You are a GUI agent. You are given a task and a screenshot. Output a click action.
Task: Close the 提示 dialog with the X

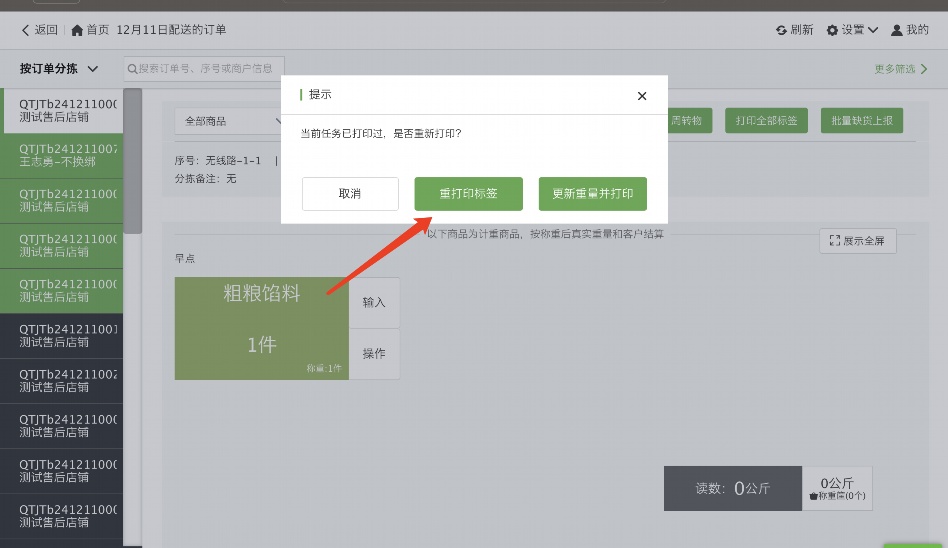pos(642,96)
